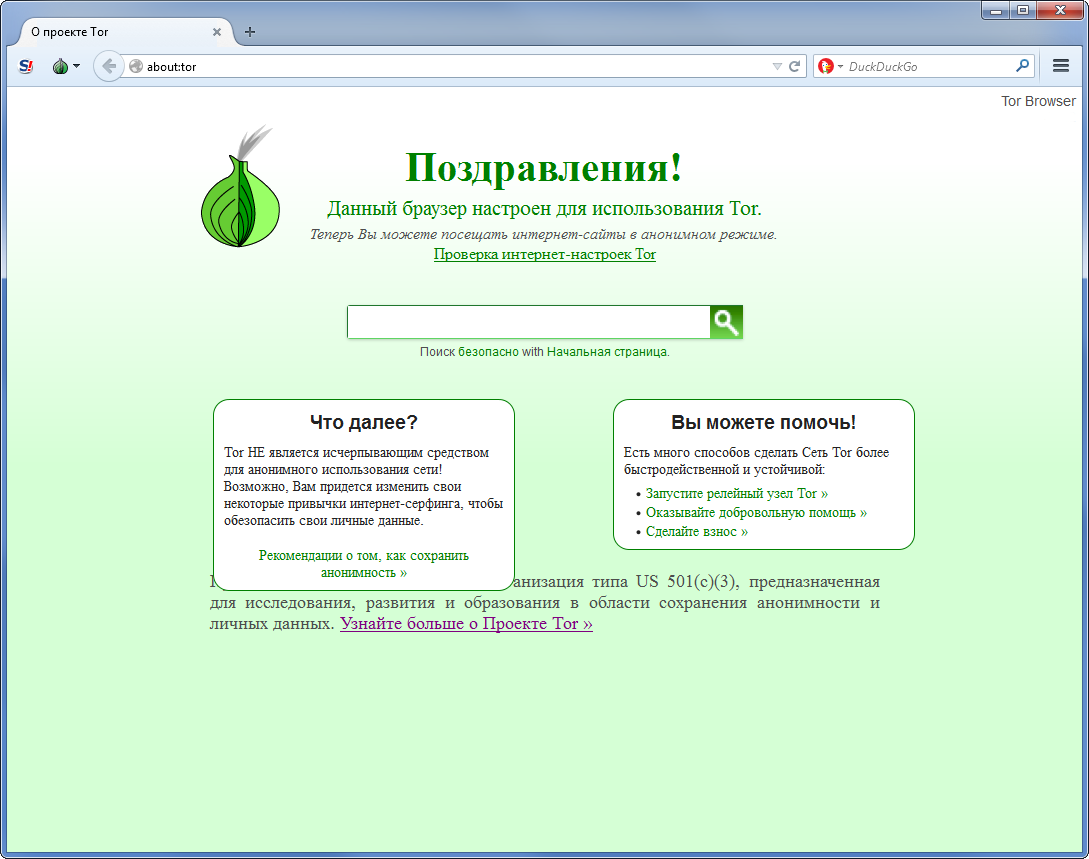Open "Узнайте больше о Проекте Tor" link
Screen dimensions: 1089x859
pyautogui.click(x=466, y=624)
